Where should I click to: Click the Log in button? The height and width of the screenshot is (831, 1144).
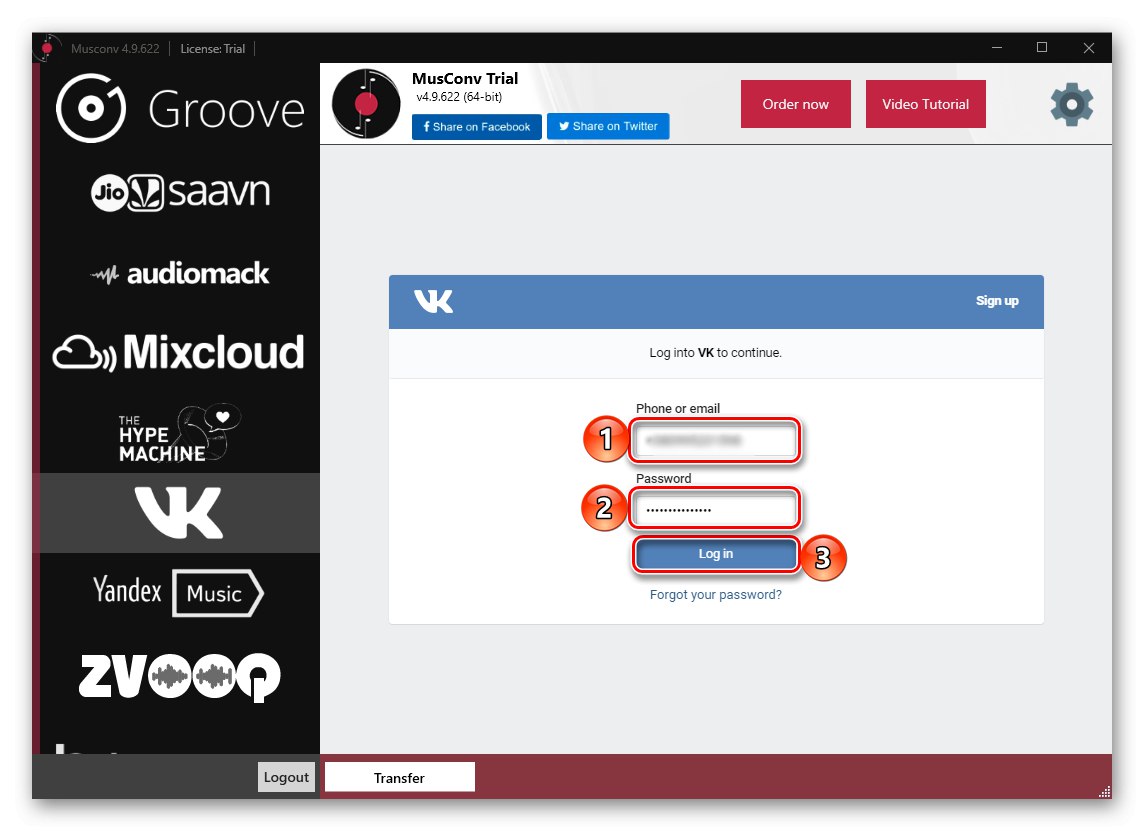tap(716, 554)
